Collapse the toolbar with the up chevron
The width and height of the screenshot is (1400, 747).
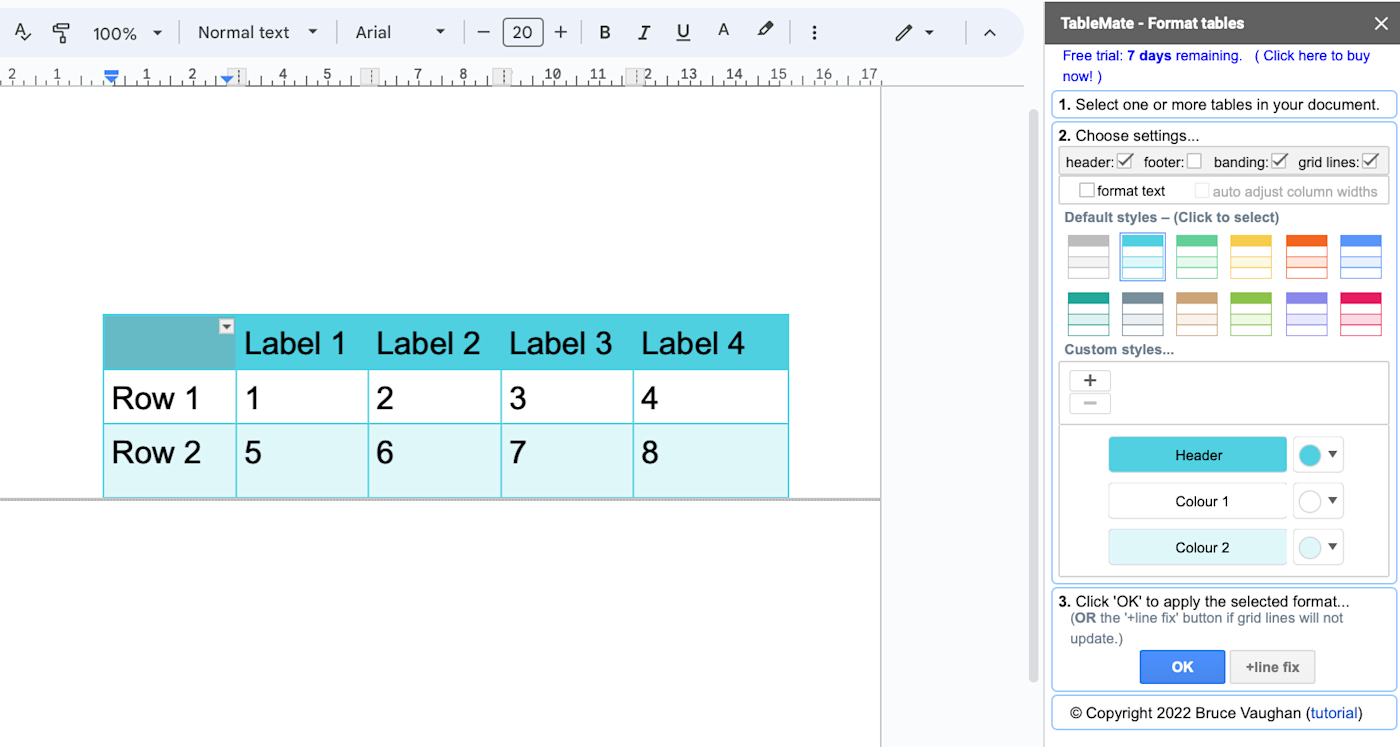(990, 33)
